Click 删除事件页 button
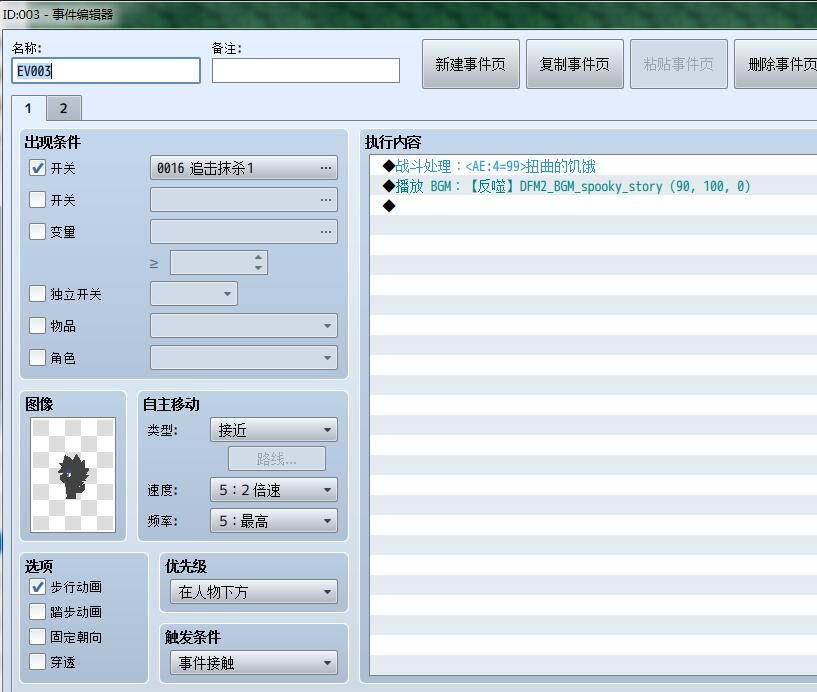Screen dimensions: 817x692 tap(776, 64)
